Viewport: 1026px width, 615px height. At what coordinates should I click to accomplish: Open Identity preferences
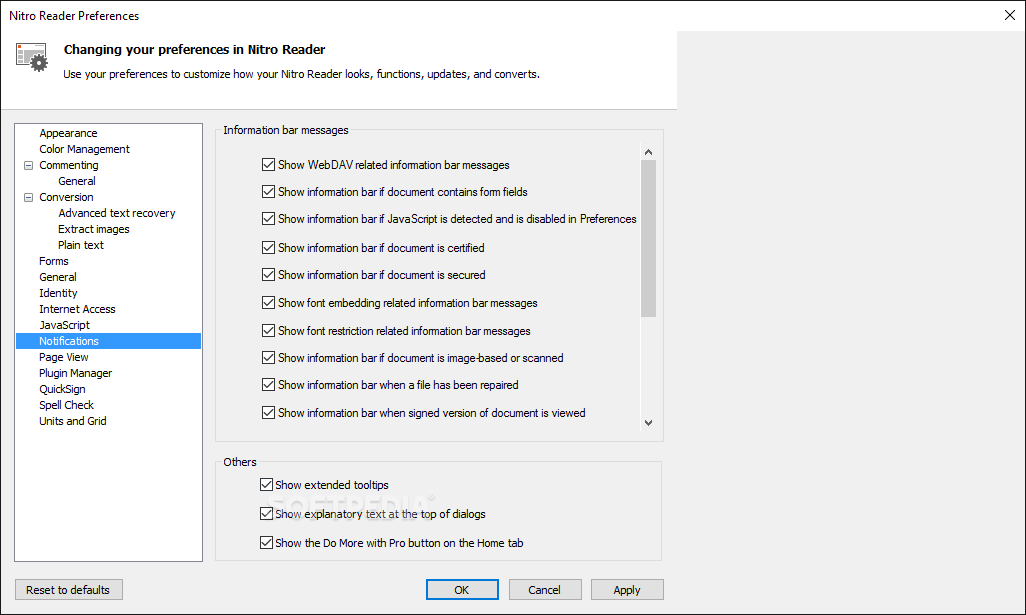click(x=58, y=293)
